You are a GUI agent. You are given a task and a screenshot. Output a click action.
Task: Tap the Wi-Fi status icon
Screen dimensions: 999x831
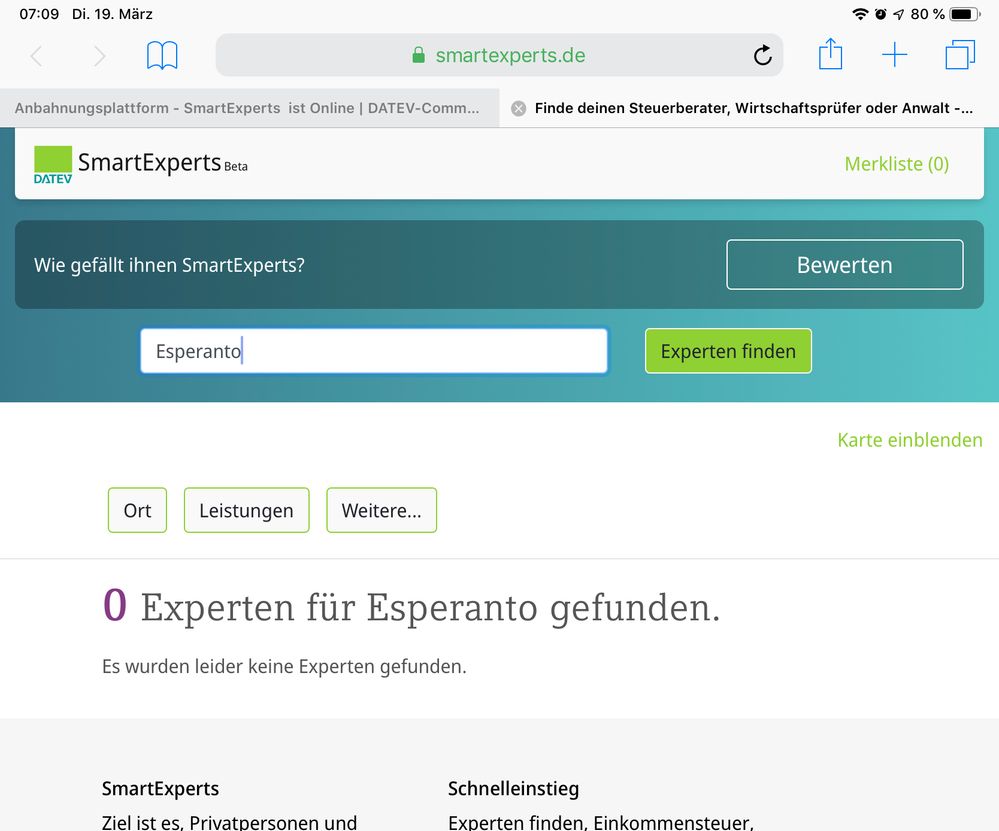click(860, 14)
